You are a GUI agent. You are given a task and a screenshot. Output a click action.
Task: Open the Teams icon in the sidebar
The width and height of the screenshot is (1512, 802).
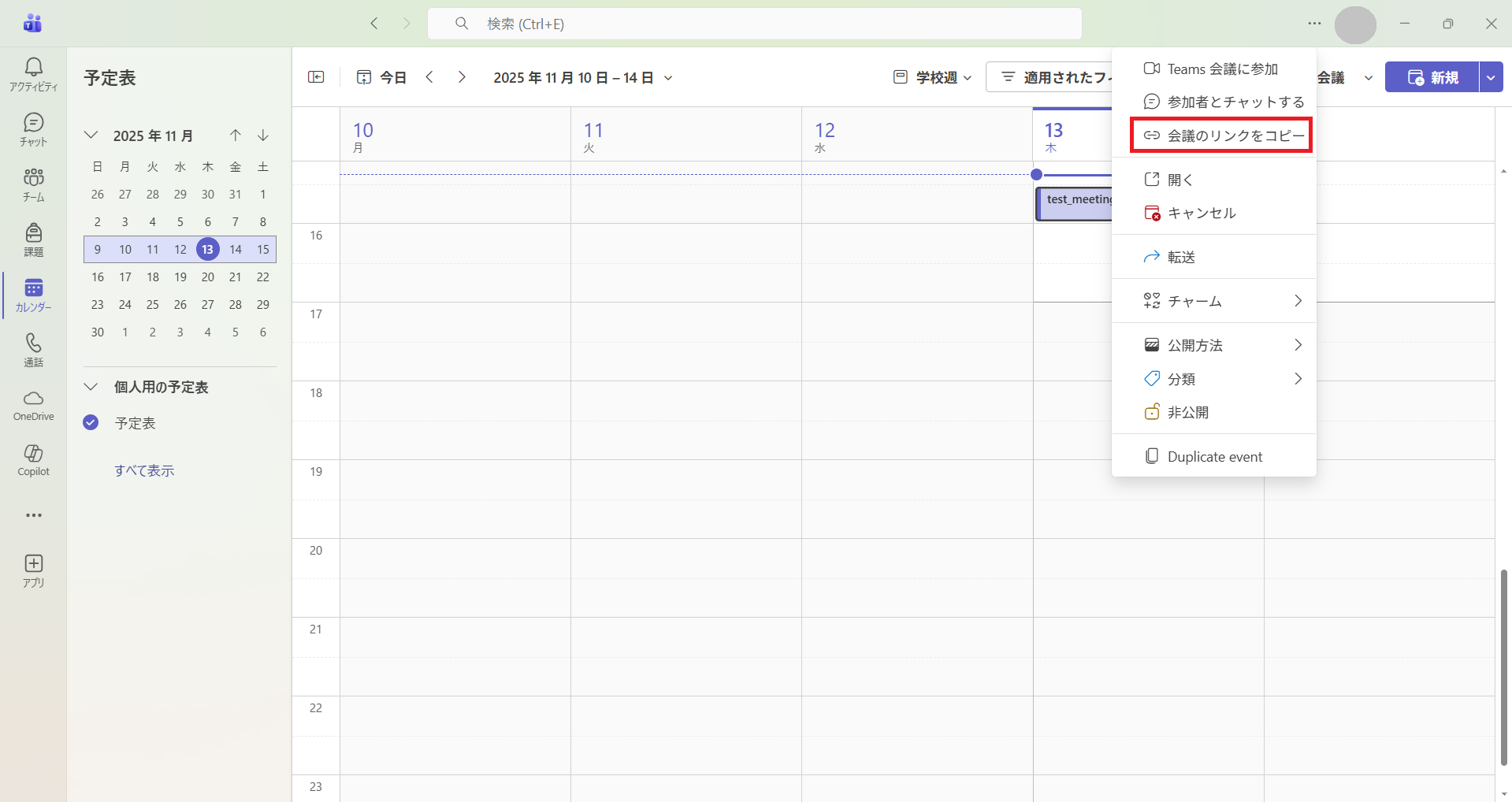coord(33,184)
